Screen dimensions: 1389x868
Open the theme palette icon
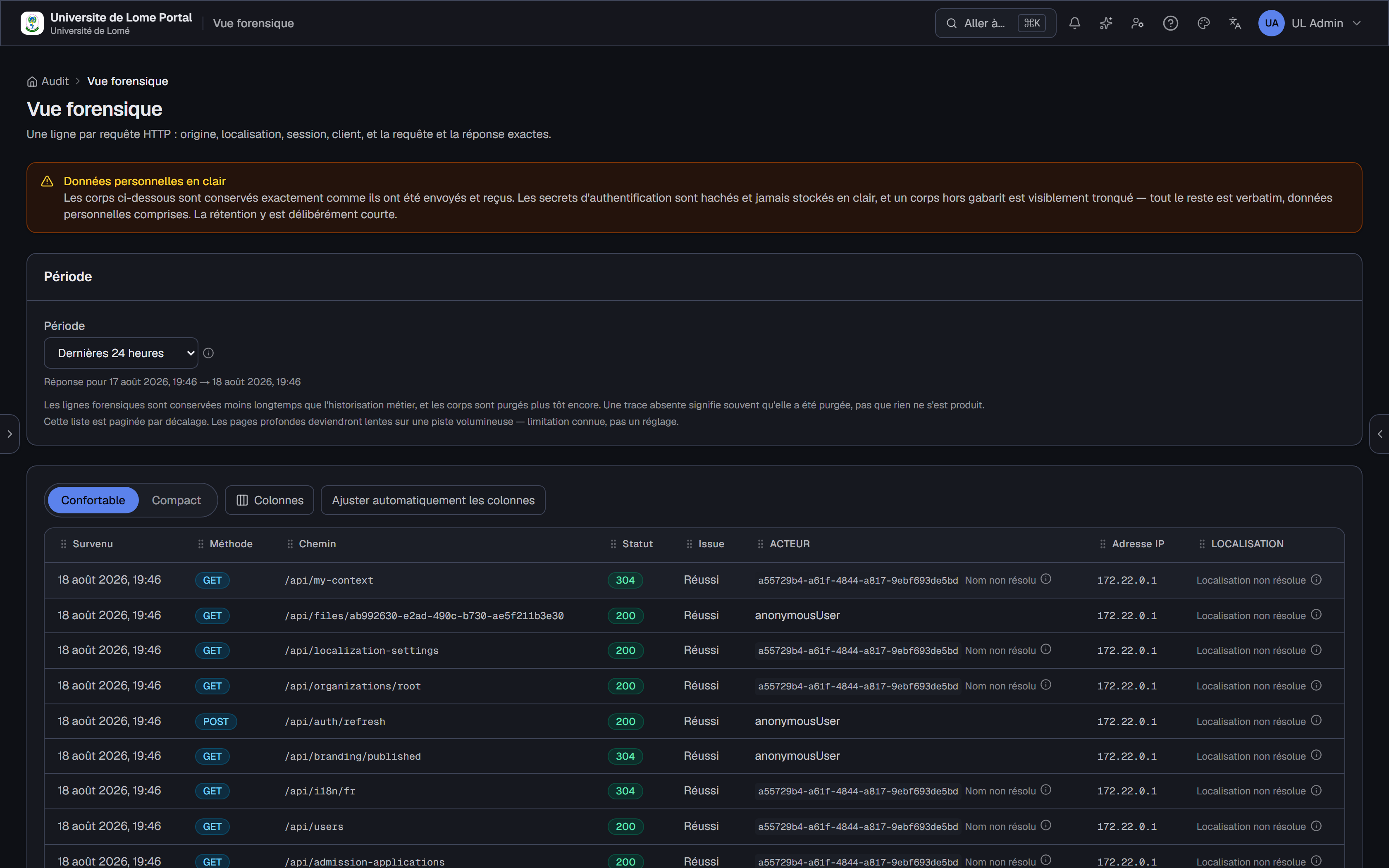tap(1204, 24)
